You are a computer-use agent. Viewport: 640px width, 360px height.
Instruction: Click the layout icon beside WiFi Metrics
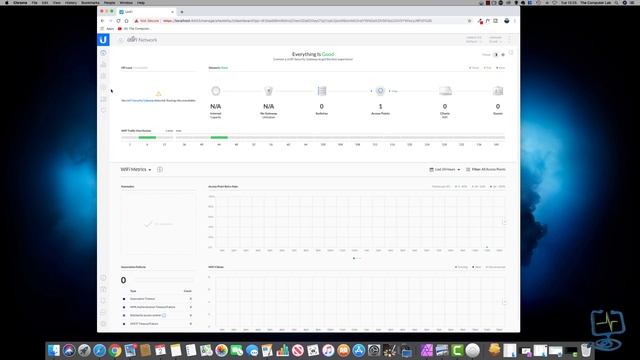point(160,169)
